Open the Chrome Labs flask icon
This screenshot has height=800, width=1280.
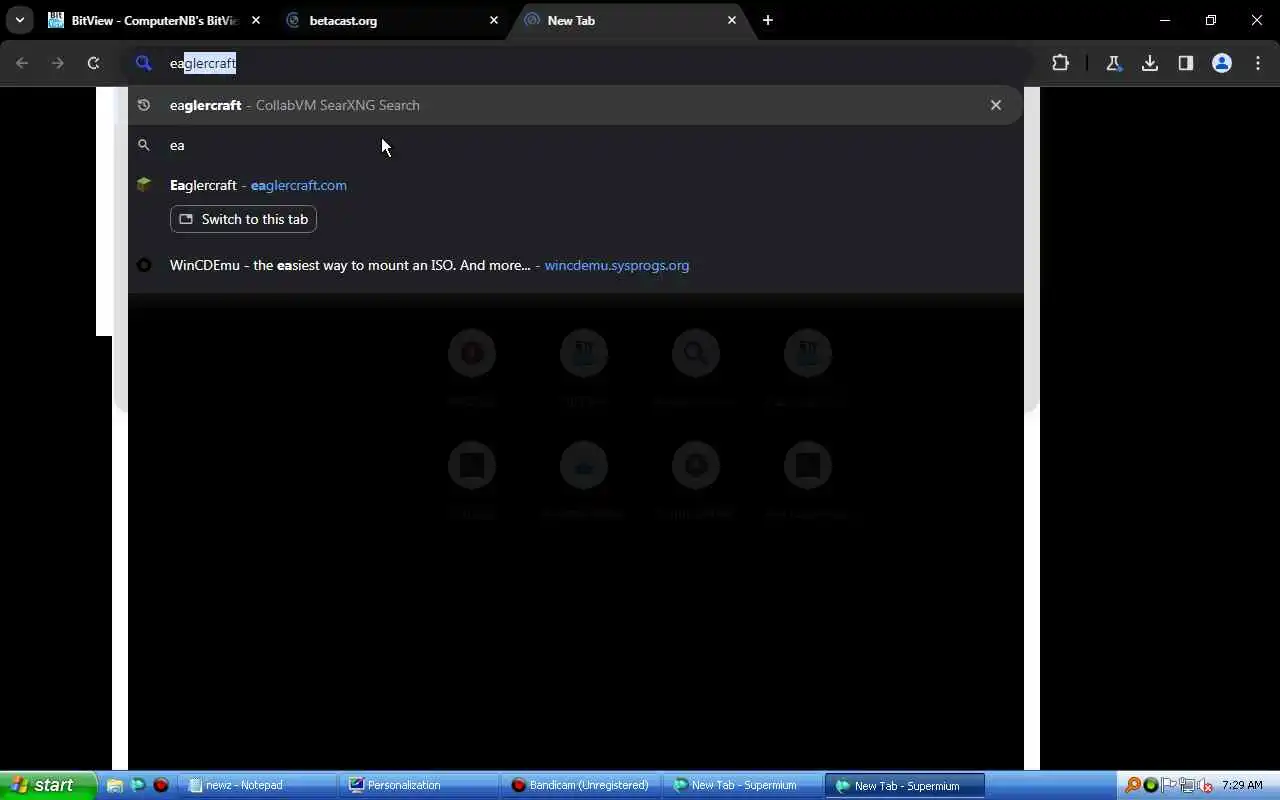click(1114, 63)
